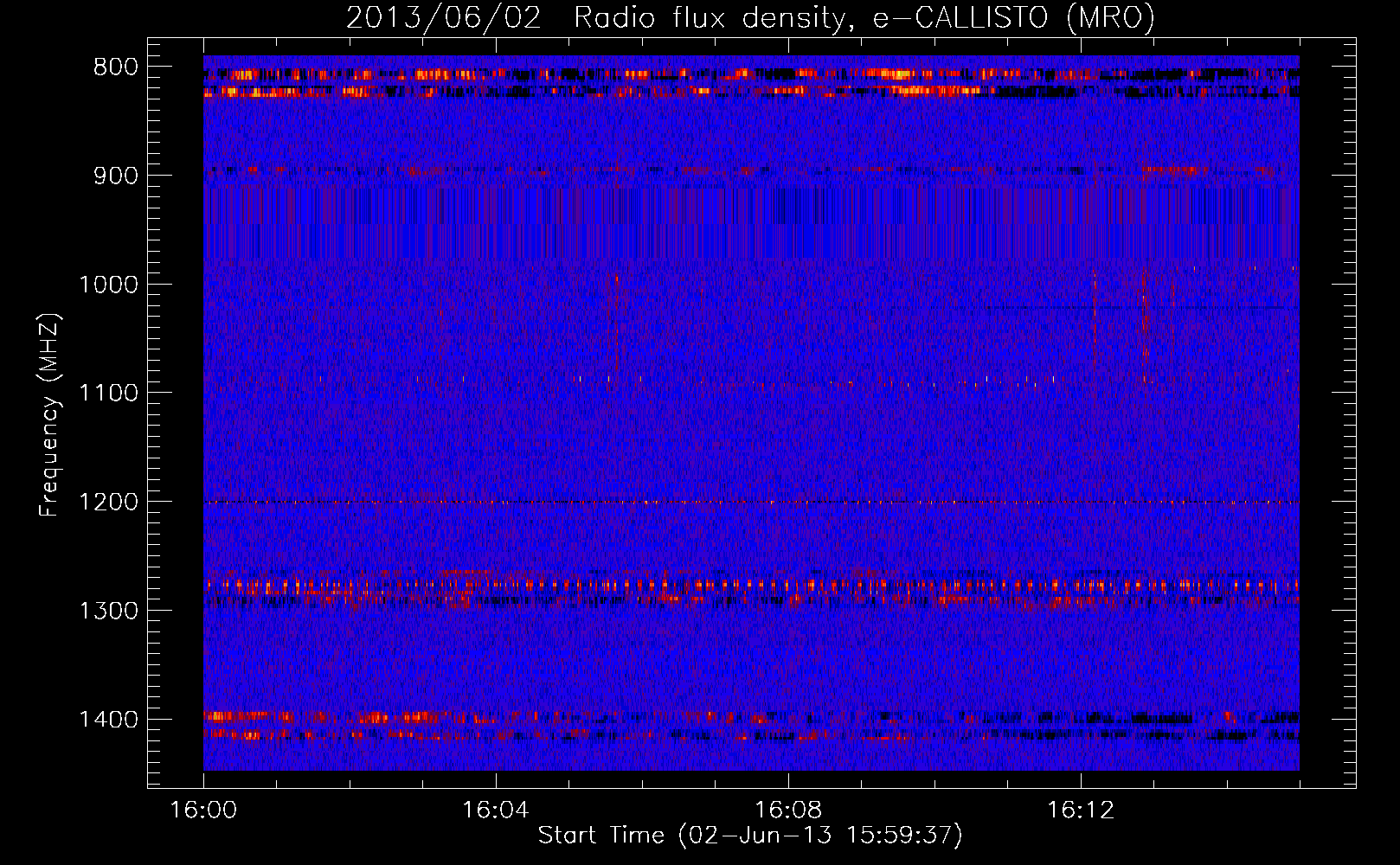Click the 16:08 time tick label

(787, 811)
